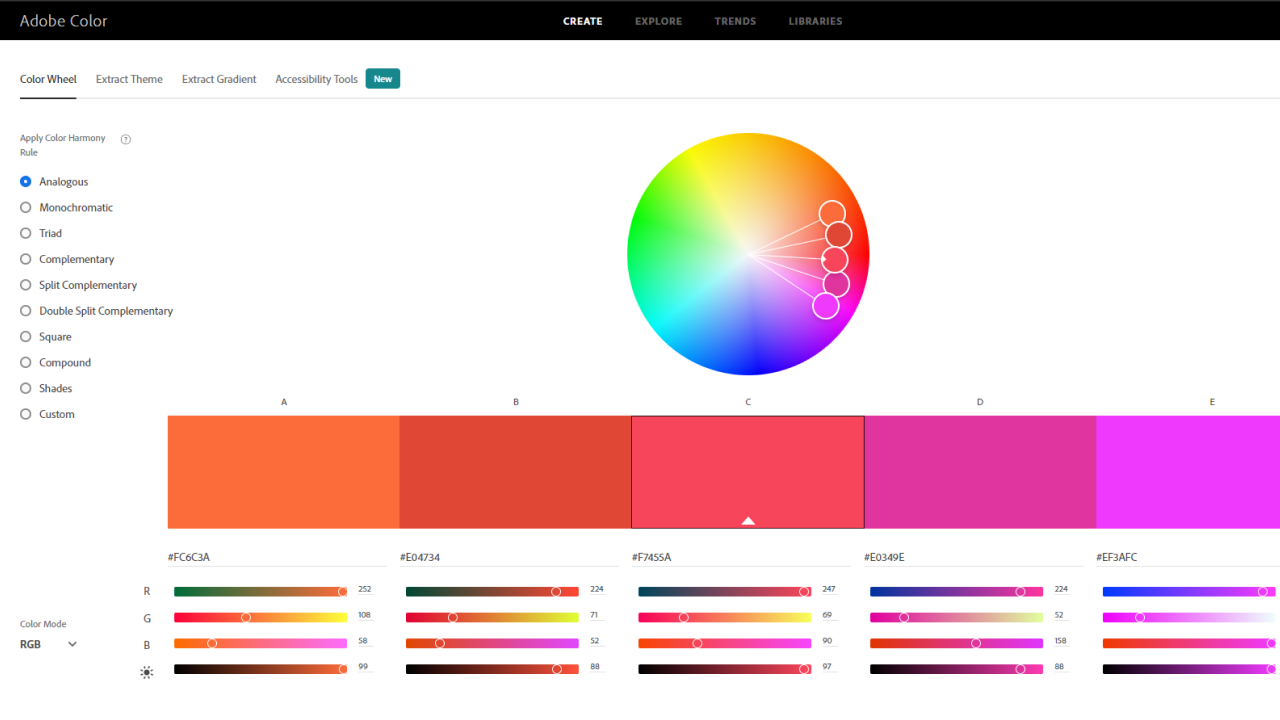The height and width of the screenshot is (720, 1280).
Task: Click the #E04734 hex code field
Action: [508, 557]
